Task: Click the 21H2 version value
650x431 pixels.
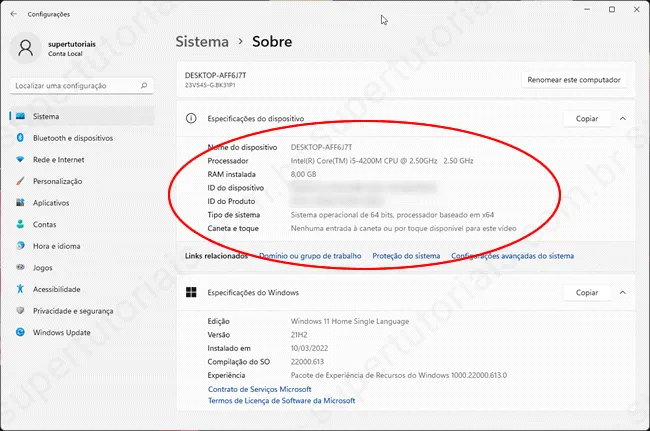Action: [x=299, y=335]
